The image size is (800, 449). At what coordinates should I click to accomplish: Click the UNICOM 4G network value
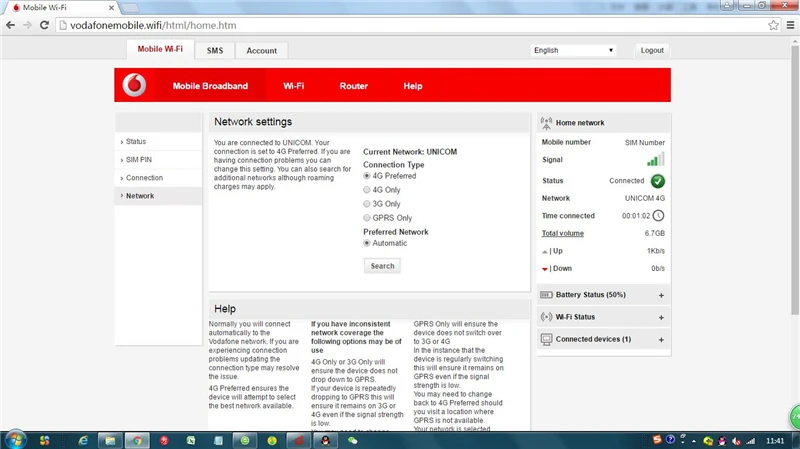tap(645, 198)
